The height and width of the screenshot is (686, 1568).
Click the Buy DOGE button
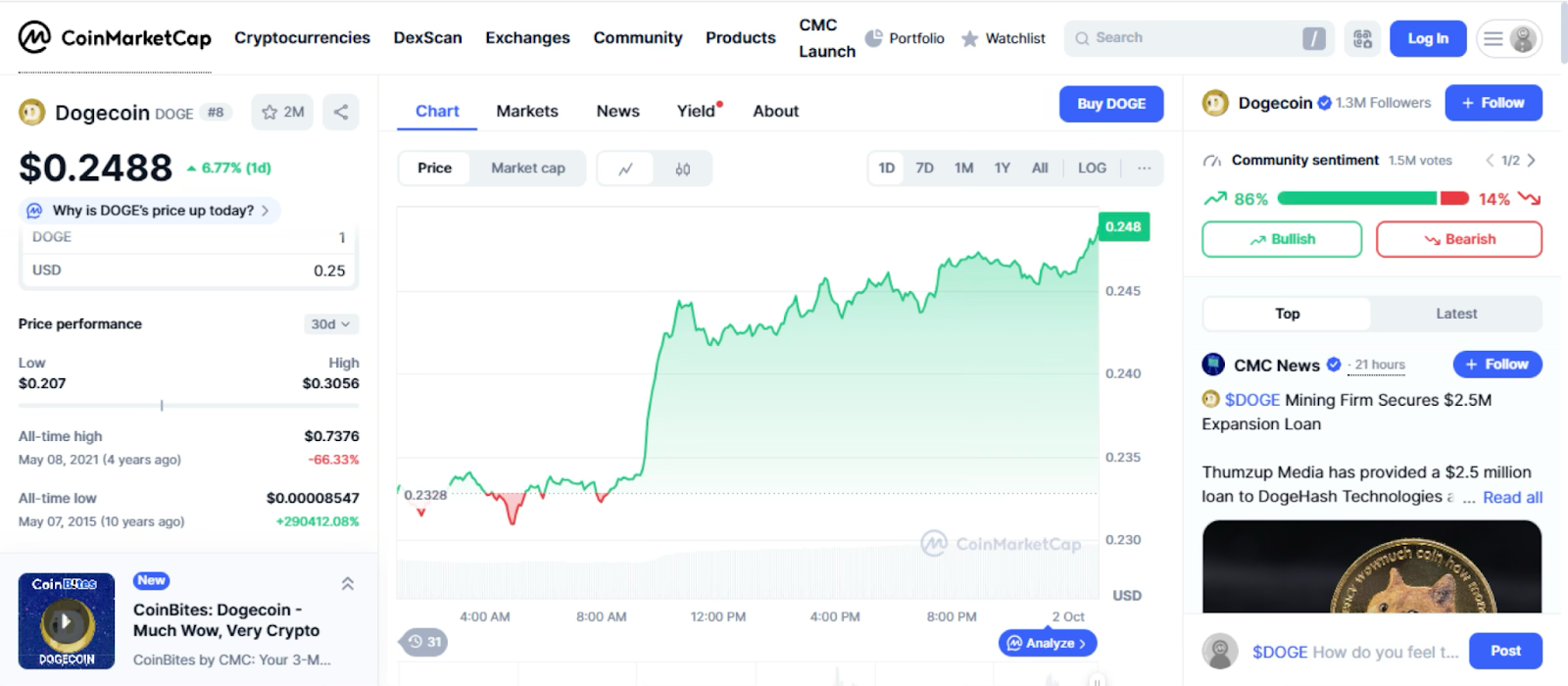coord(1110,104)
